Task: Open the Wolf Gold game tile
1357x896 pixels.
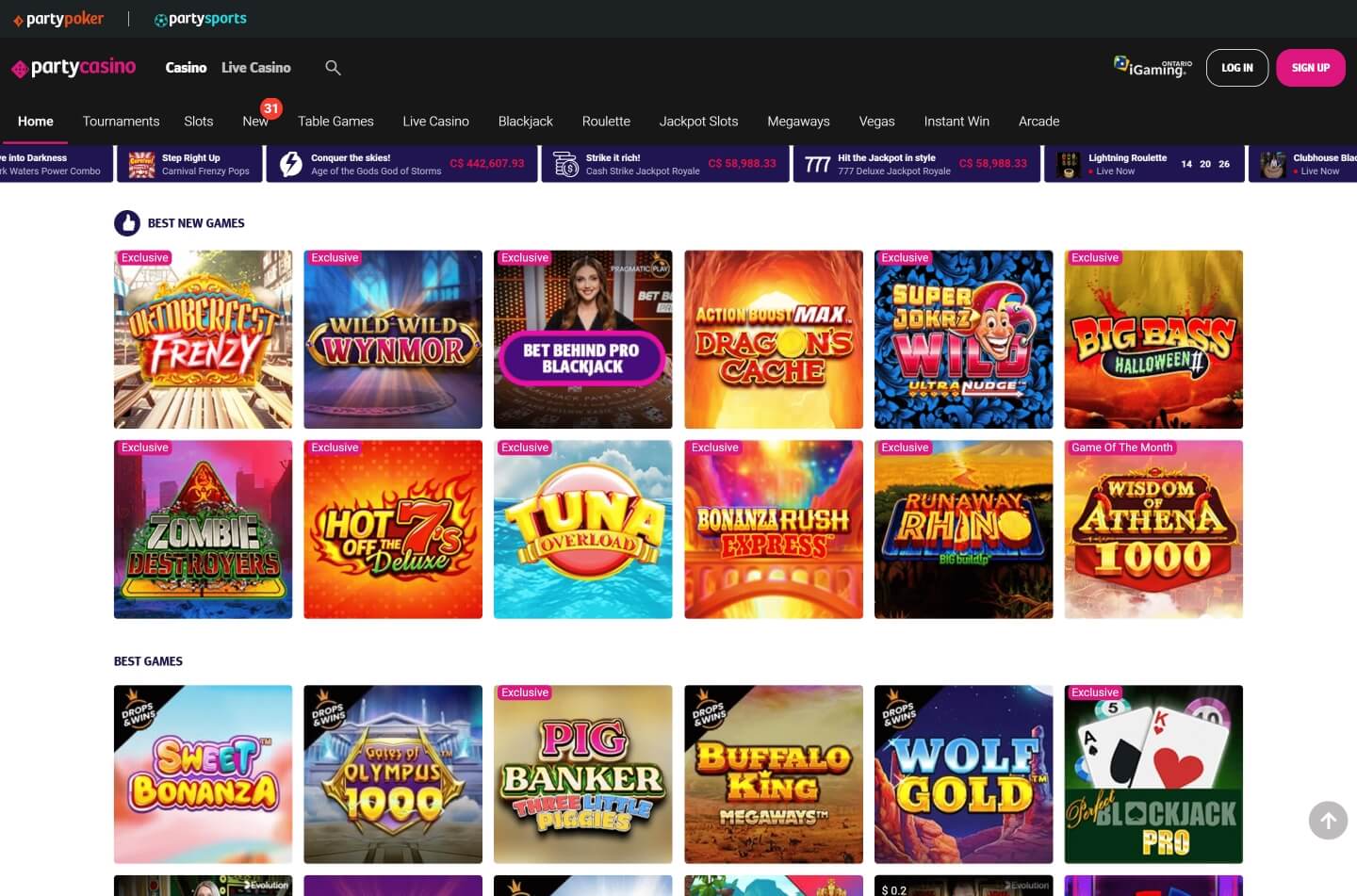Action: coord(964,774)
